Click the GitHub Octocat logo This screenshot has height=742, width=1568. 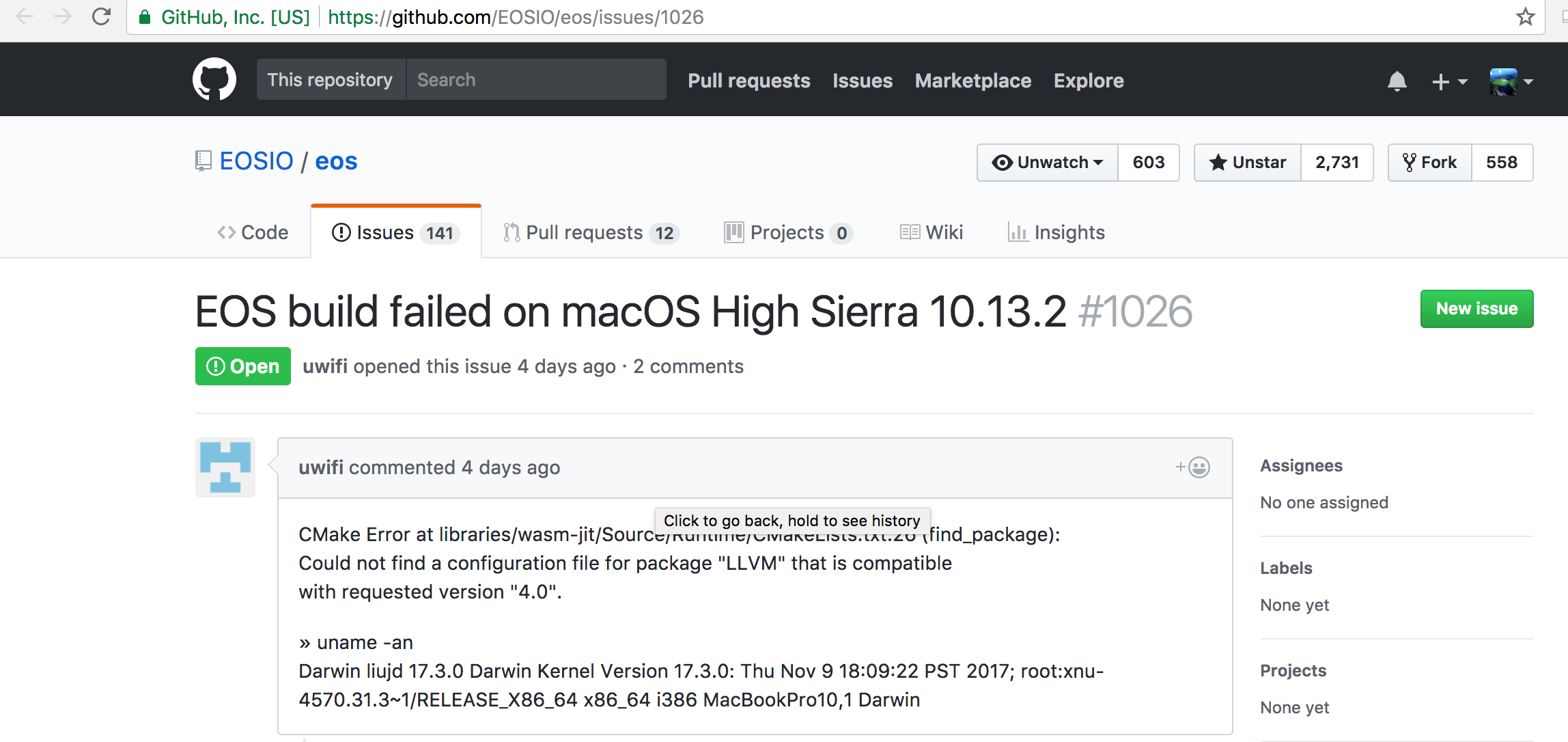tap(214, 80)
